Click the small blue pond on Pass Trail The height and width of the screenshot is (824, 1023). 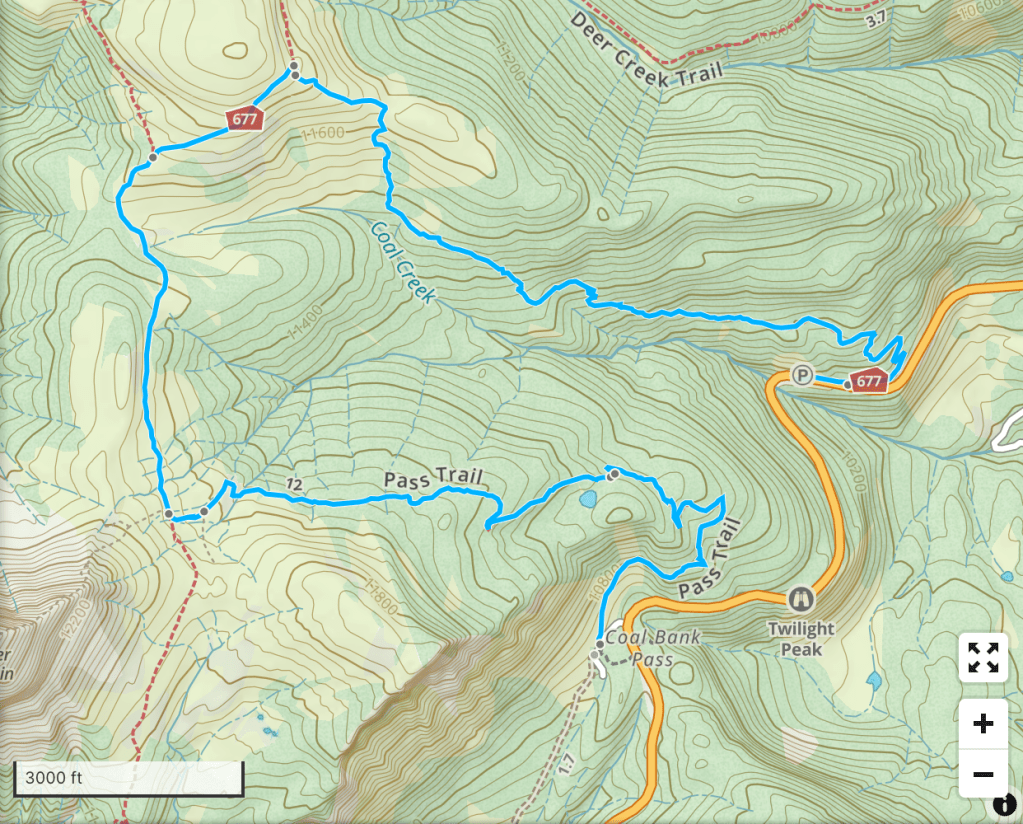tap(587, 500)
